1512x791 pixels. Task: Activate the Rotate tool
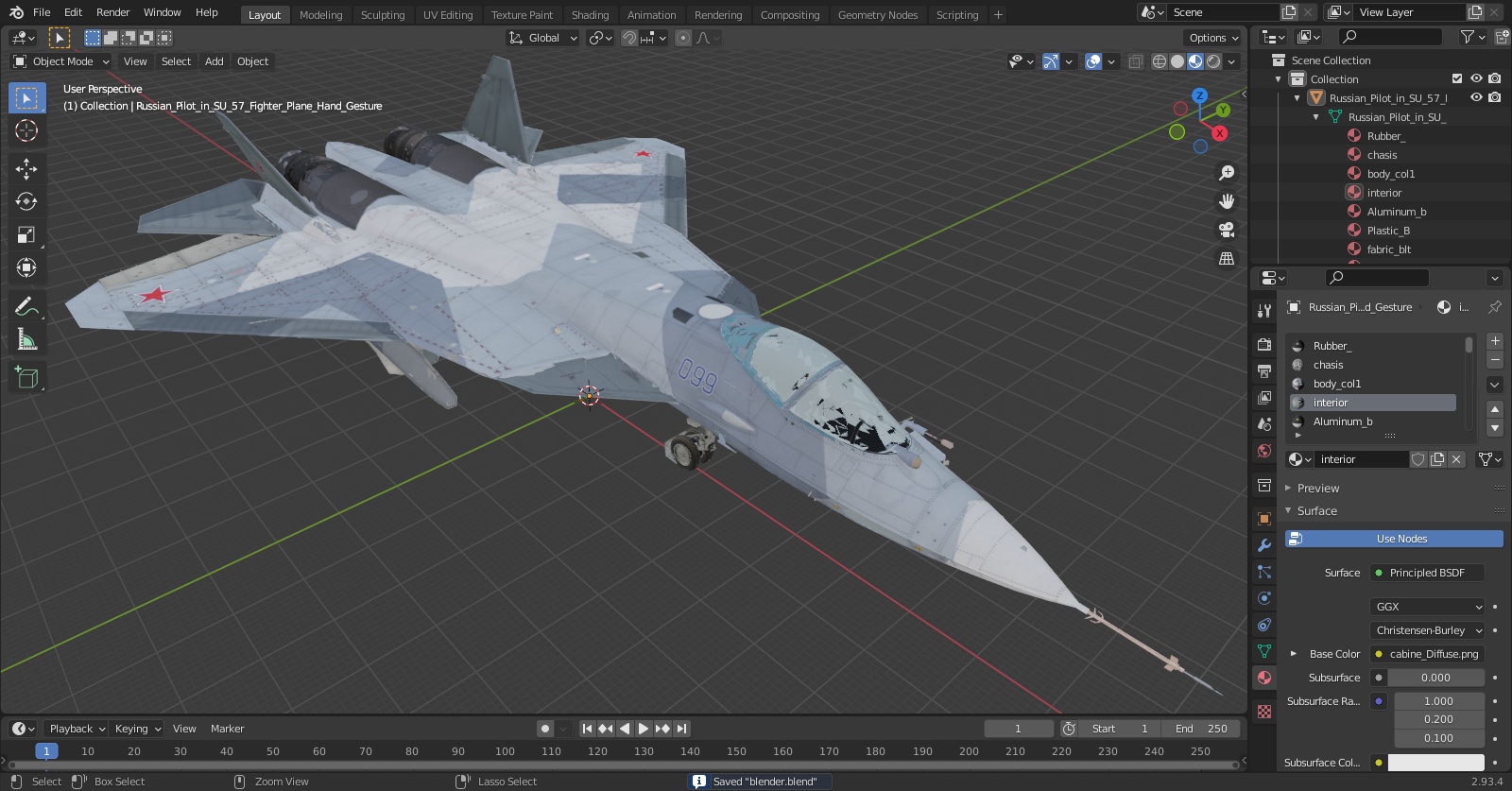[x=26, y=201]
